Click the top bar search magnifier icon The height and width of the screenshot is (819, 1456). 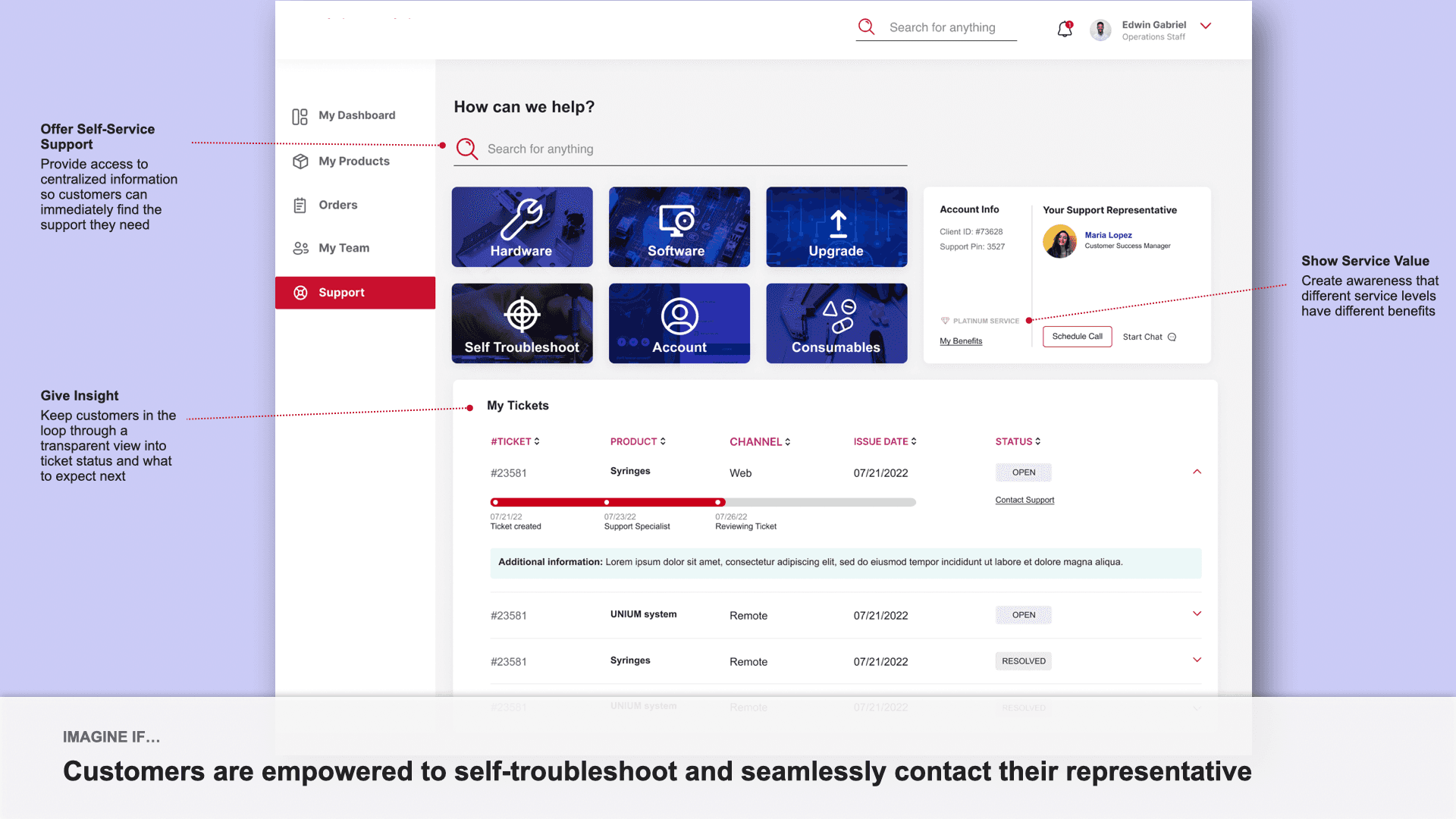[x=866, y=27]
